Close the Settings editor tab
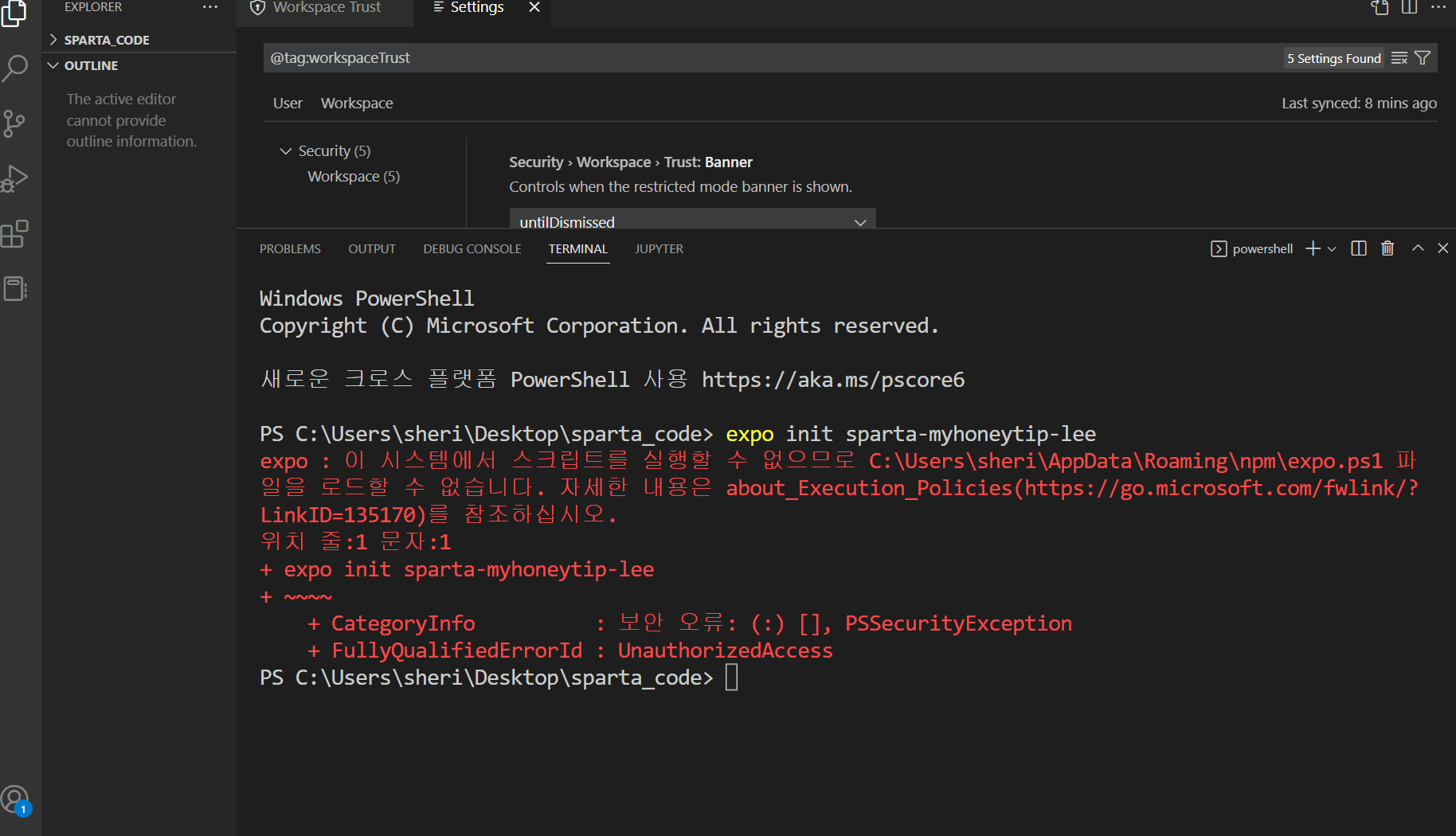The width and height of the screenshot is (1456, 836). [534, 7]
